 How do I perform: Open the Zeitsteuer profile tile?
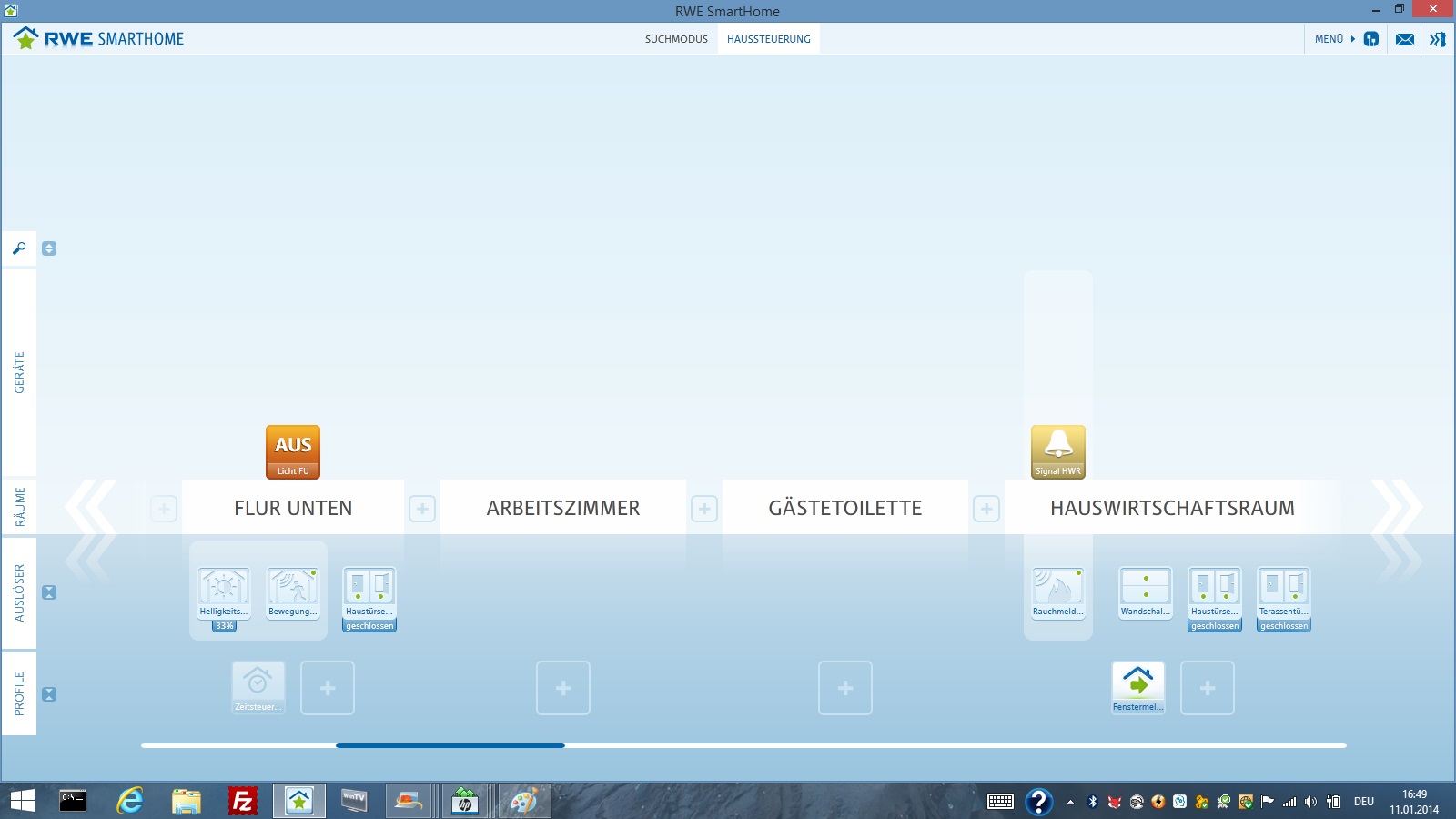pos(258,688)
